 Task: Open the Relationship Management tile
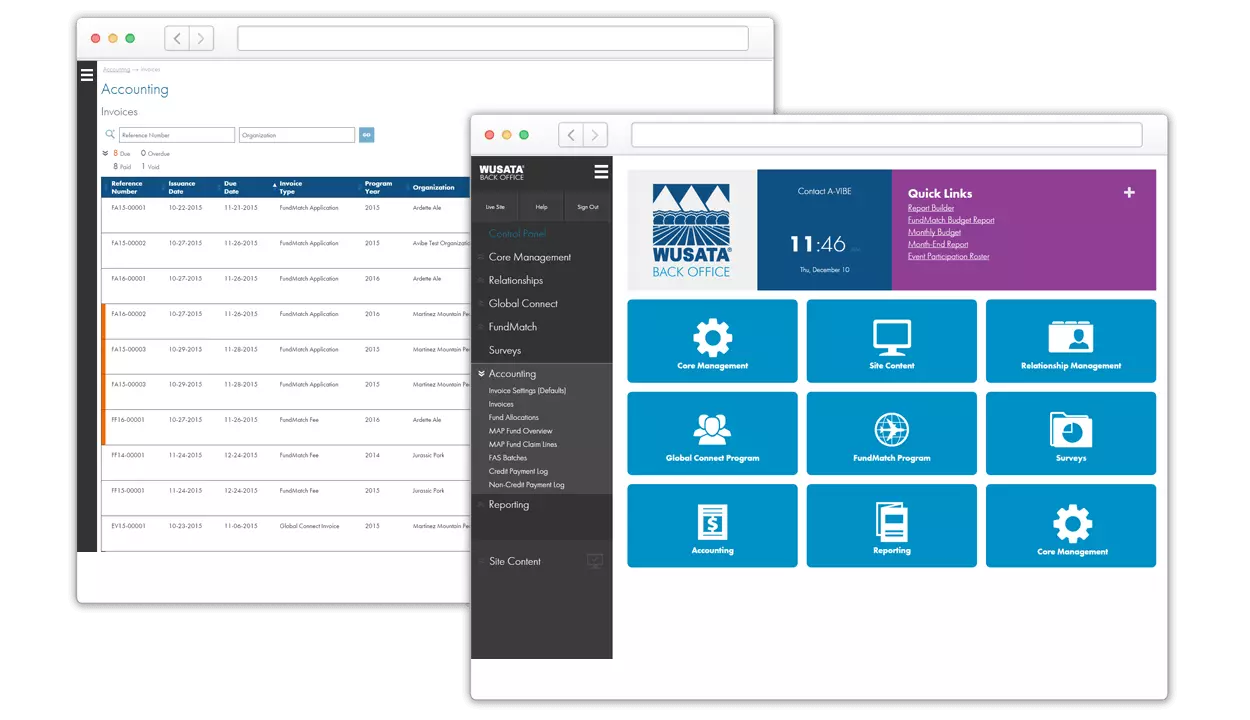click(x=1070, y=341)
